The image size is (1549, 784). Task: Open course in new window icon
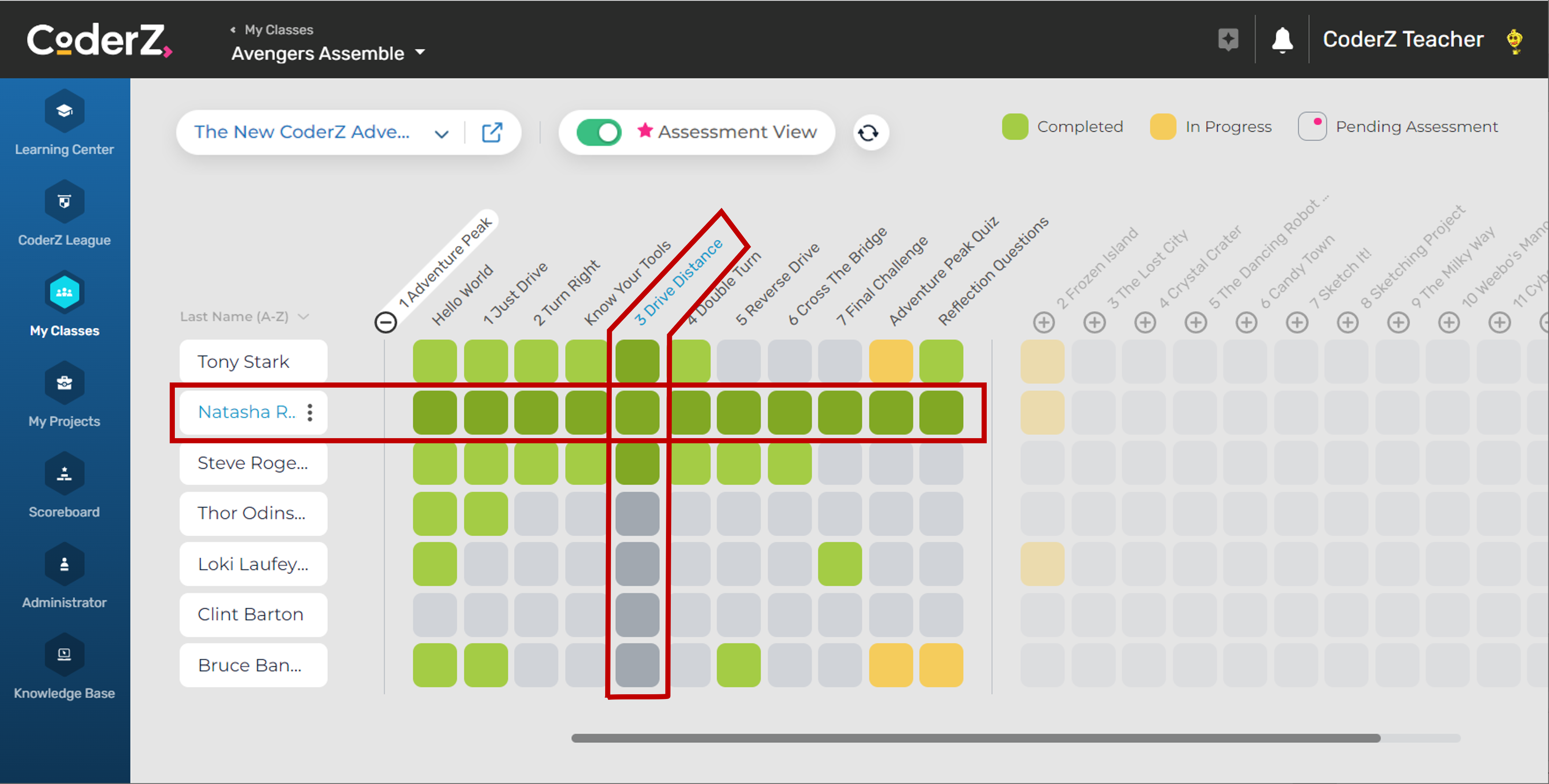tap(492, 132)
